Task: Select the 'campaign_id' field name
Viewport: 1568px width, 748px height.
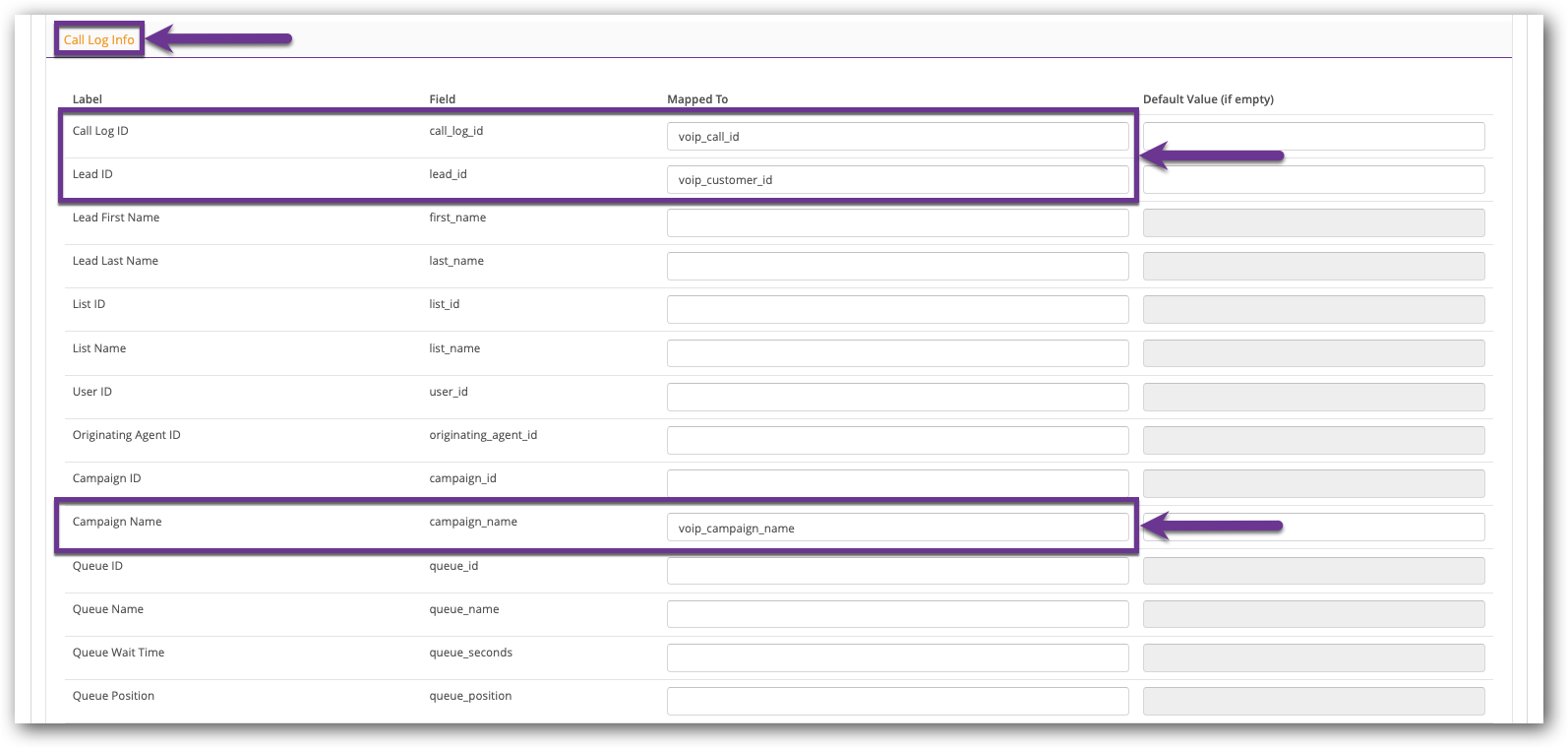Action: pyautogui.click(x=462, y=478)
